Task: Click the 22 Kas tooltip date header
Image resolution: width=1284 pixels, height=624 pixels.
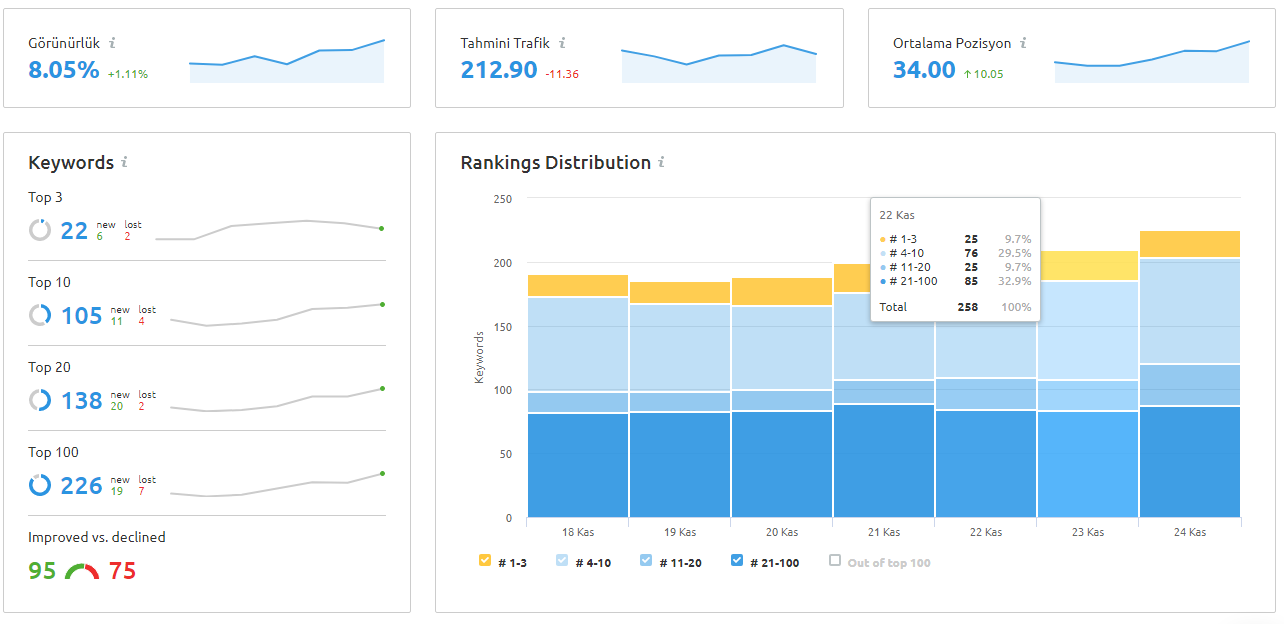Action: click(897, 215)
